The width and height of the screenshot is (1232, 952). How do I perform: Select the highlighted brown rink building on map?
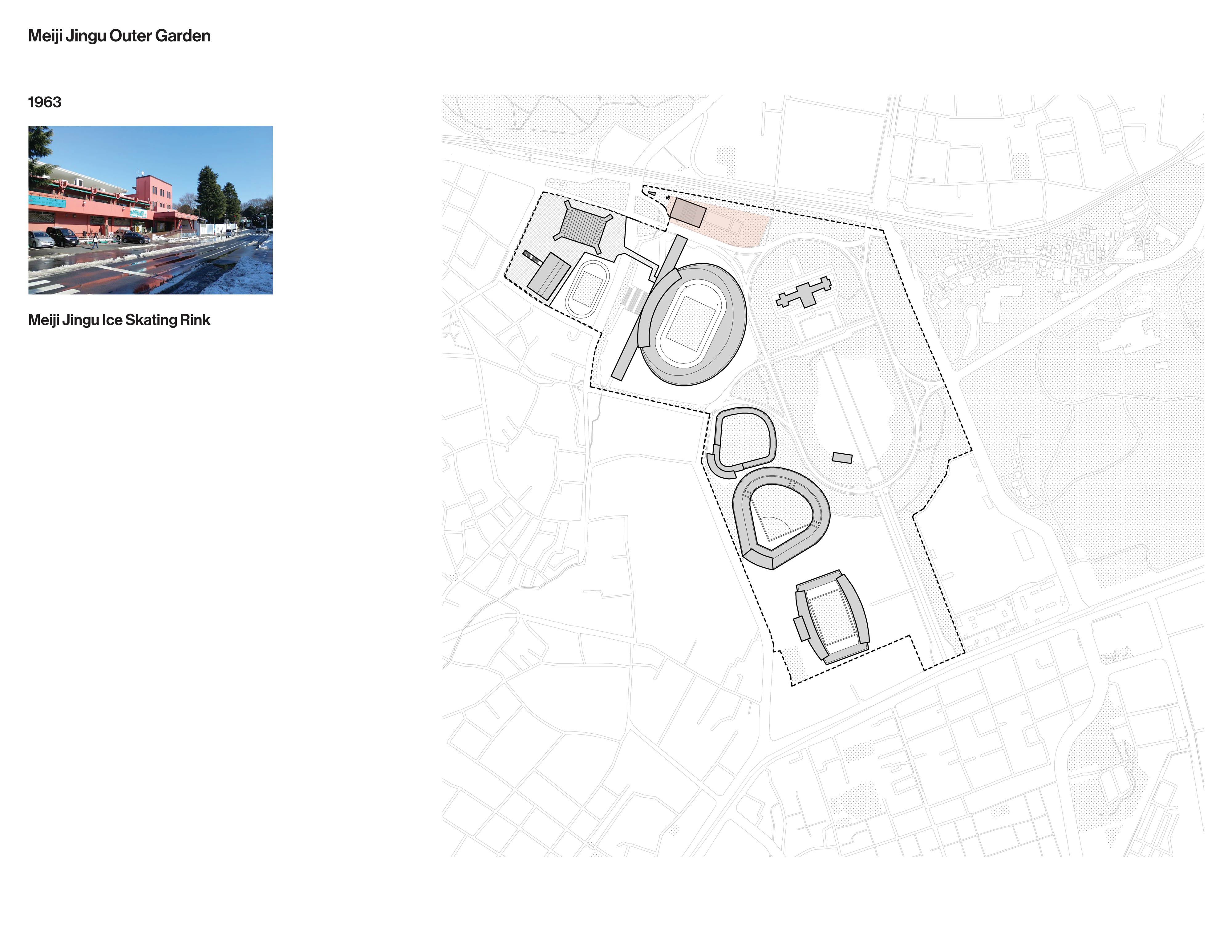tap(688, 213)
